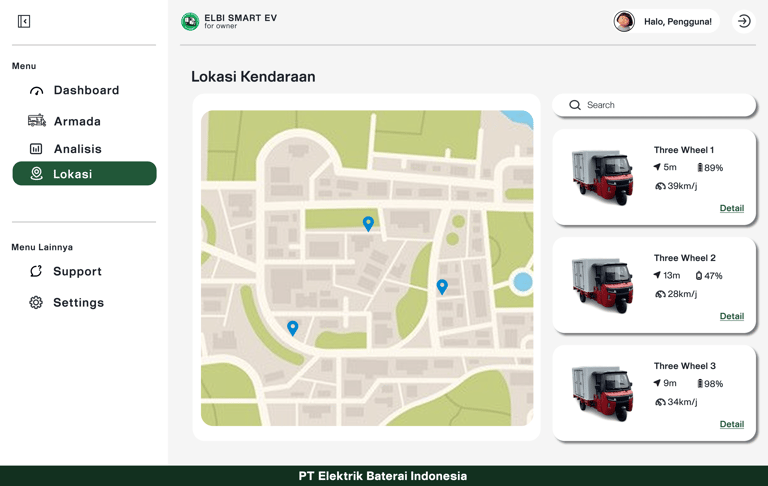Click the Three Wheel 3 title
Screen dimensions: 768x486
tap(685, 366)
